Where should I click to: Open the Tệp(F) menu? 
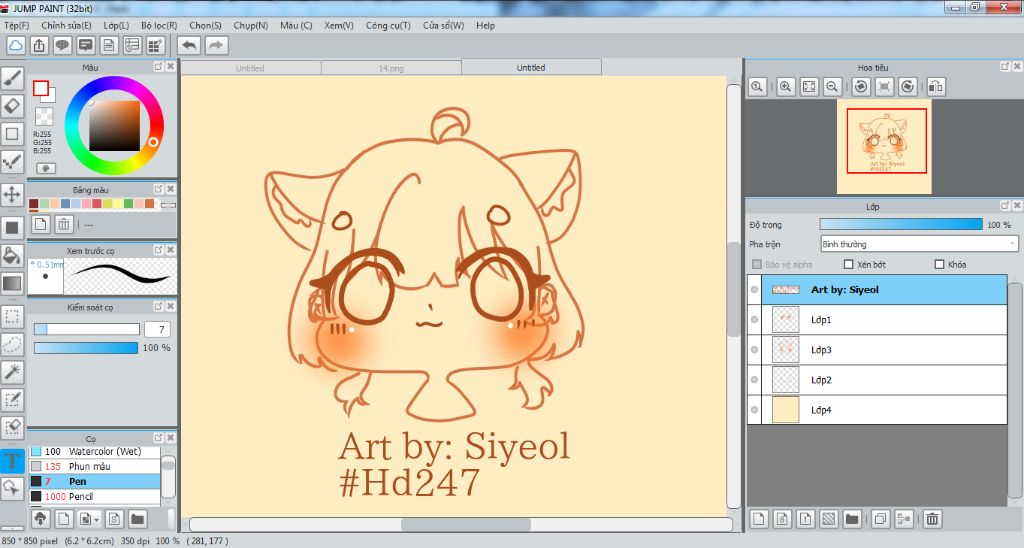pos(16,25)
